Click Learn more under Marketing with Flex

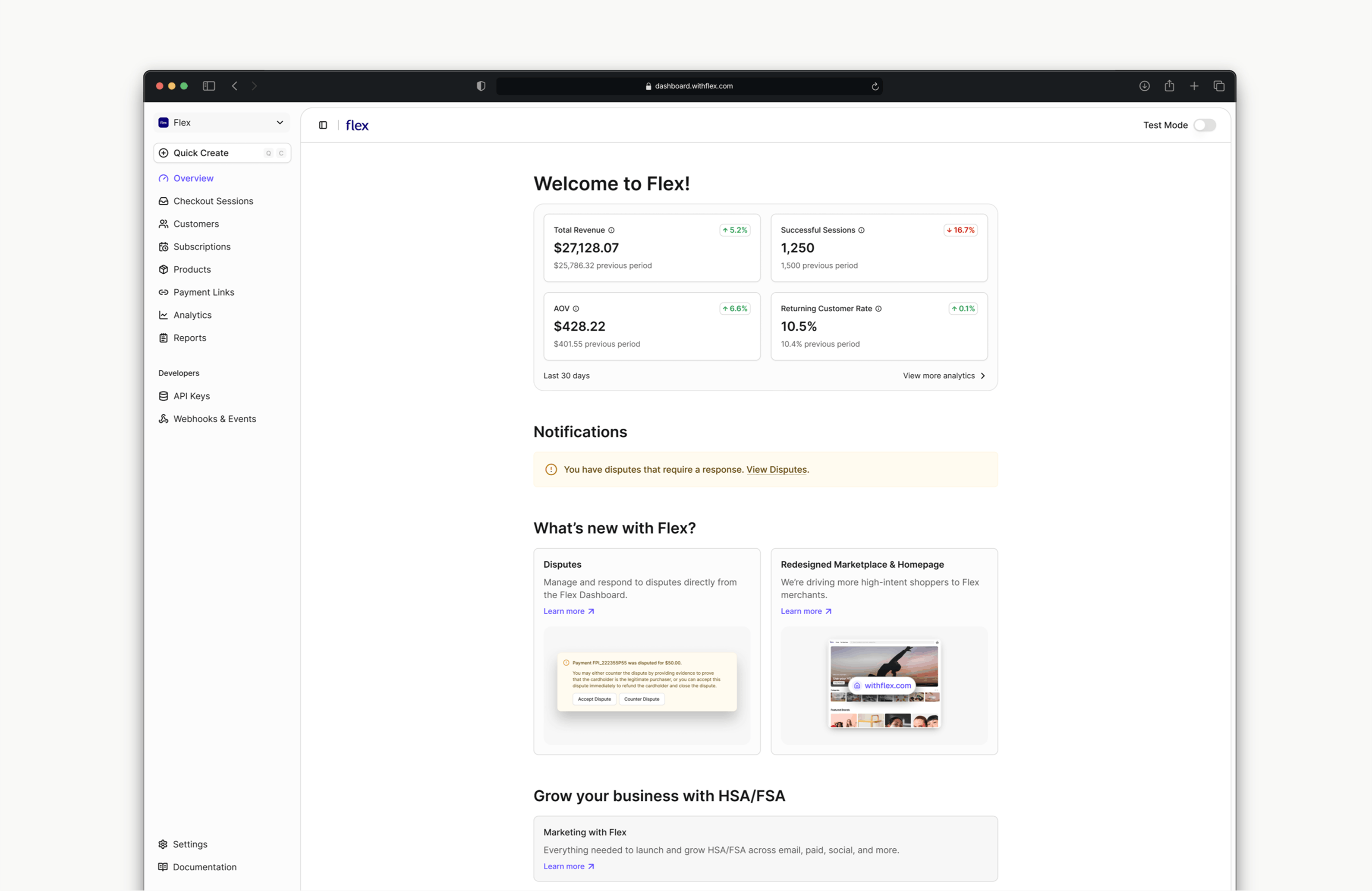point(568,866)
